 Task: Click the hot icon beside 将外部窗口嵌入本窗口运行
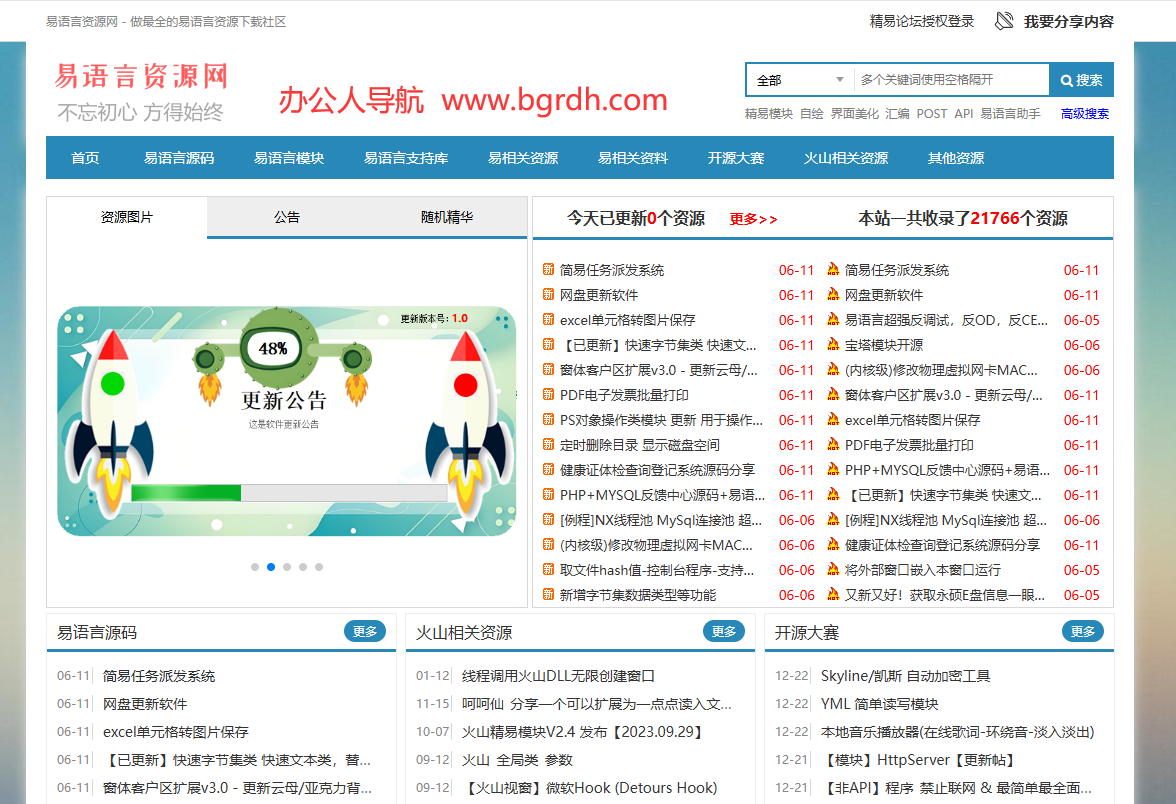[x=833, y=570]
